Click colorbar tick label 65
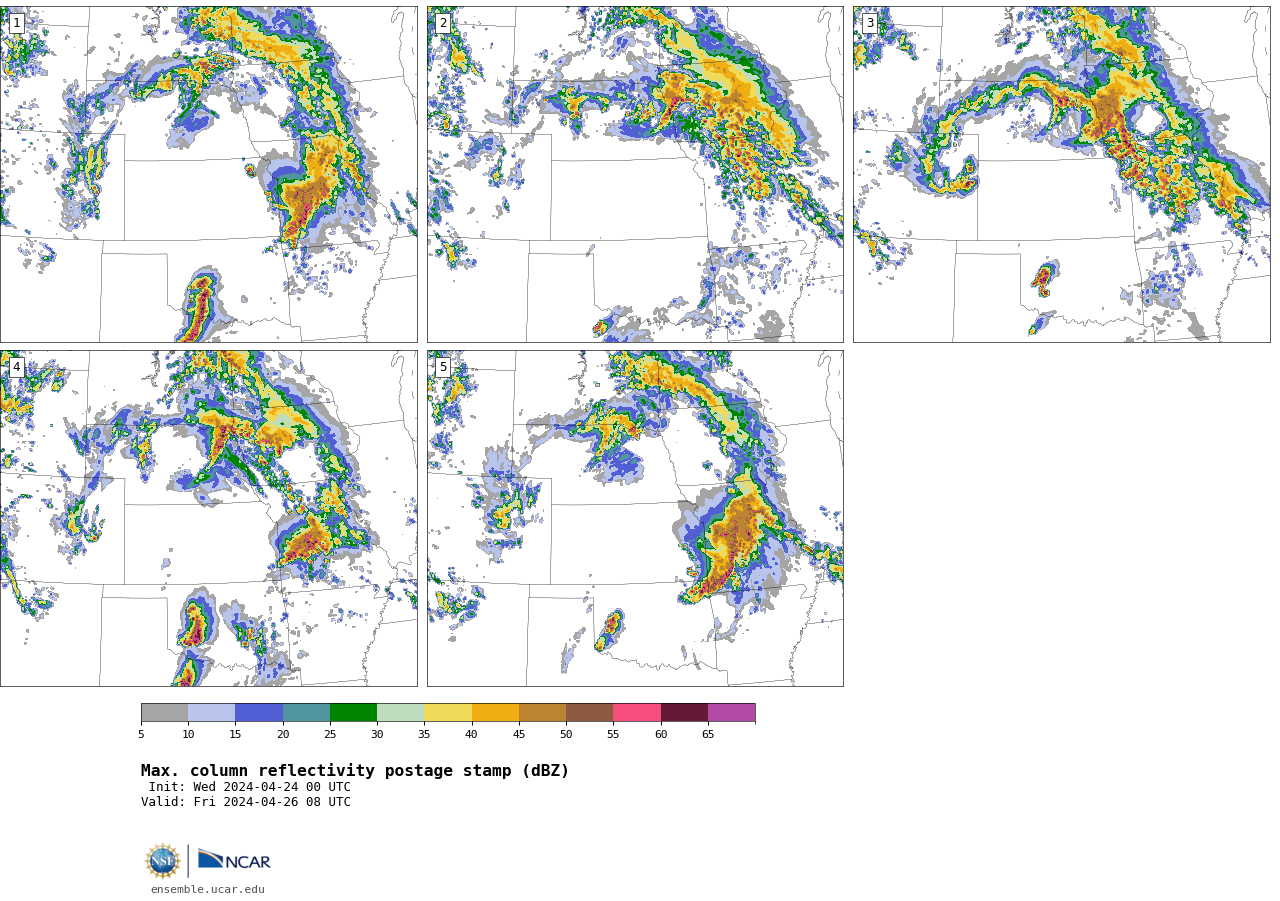Image resolution: width=1280 pixels, height=901 pixels. (708, 735)
